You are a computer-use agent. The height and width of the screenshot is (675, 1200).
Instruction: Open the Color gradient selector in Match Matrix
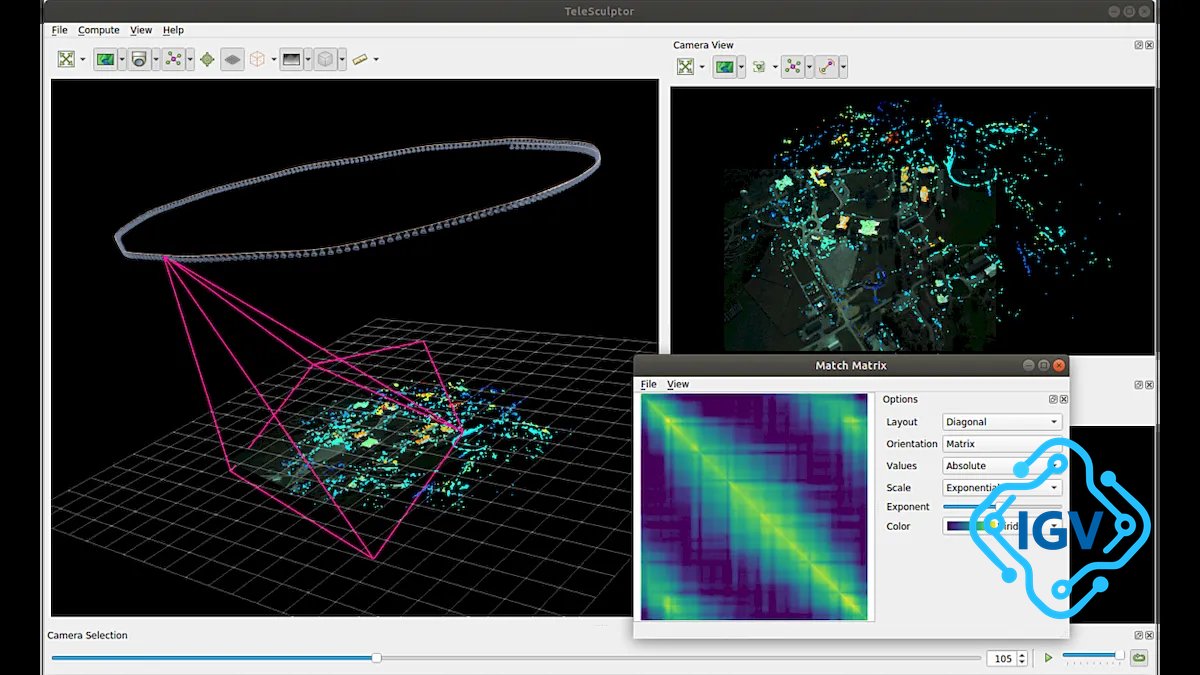coord(1002,526)
